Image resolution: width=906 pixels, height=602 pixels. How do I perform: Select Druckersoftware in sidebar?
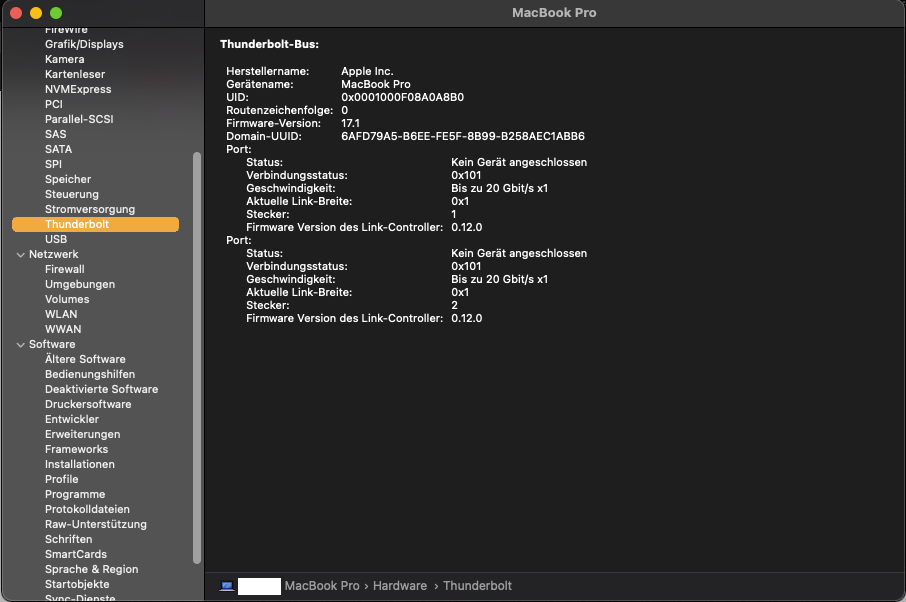coord(88,405)
